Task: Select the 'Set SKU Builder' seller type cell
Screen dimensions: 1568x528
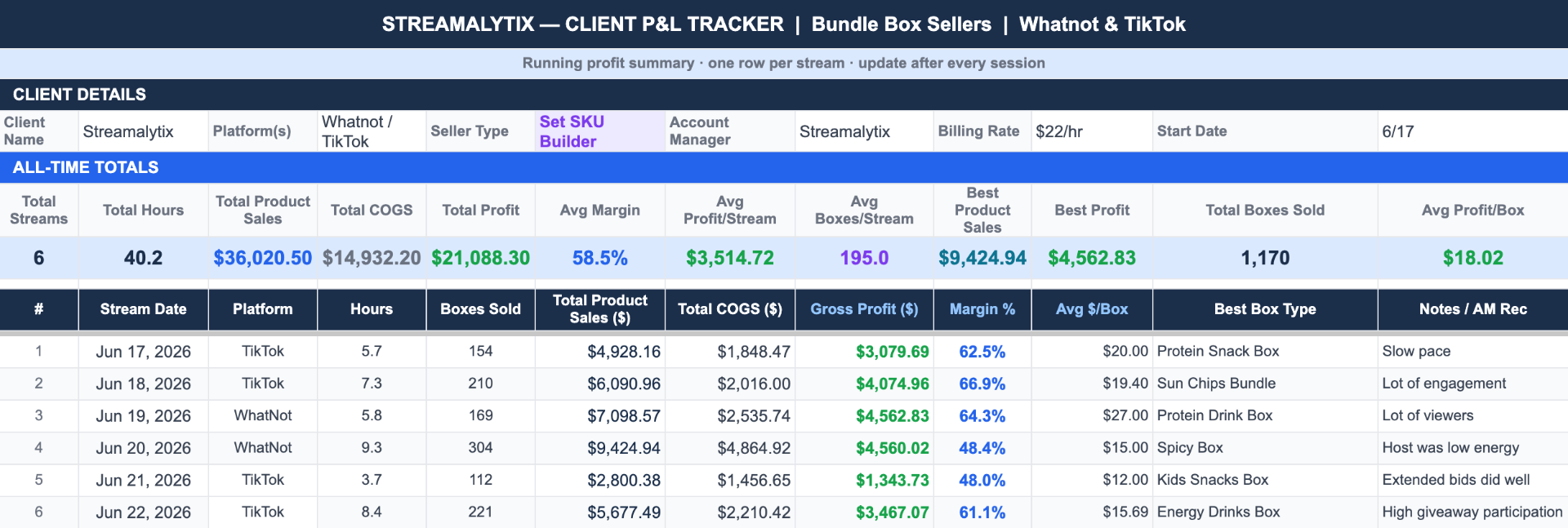Action: click(600, 131)
